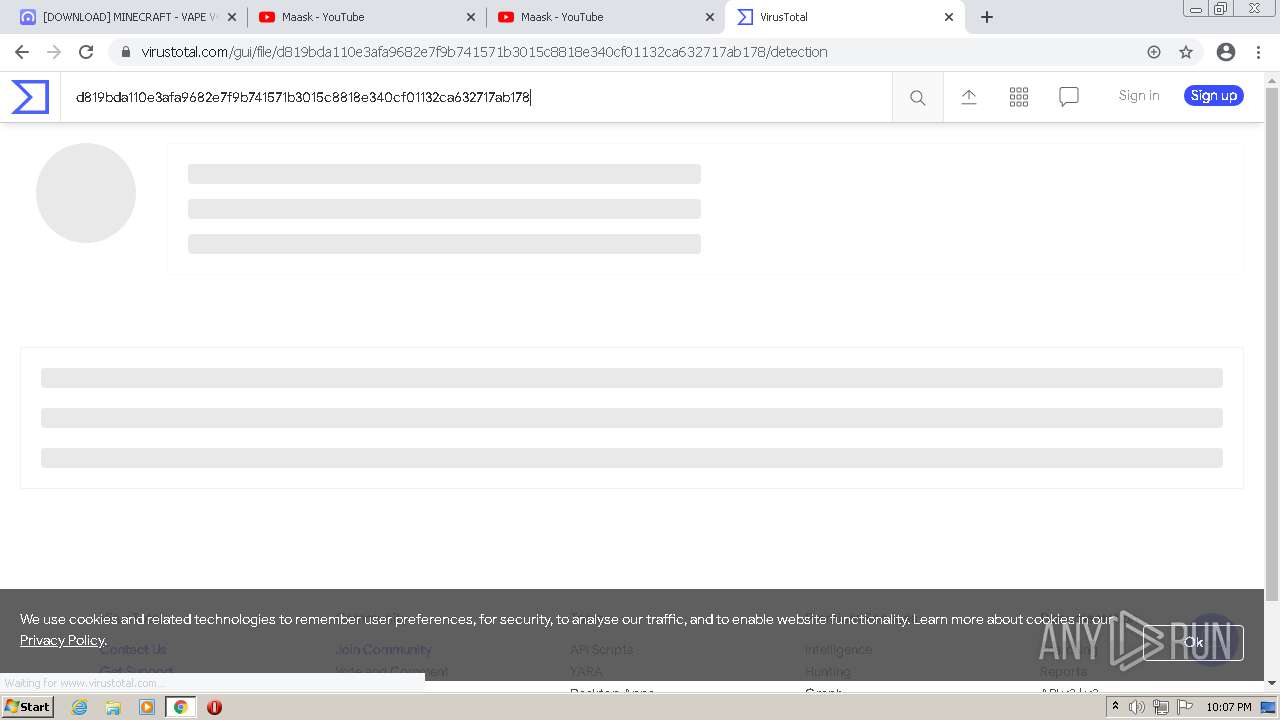Click the Sign up button
1280x720 pixels.
pos(1214,96)
